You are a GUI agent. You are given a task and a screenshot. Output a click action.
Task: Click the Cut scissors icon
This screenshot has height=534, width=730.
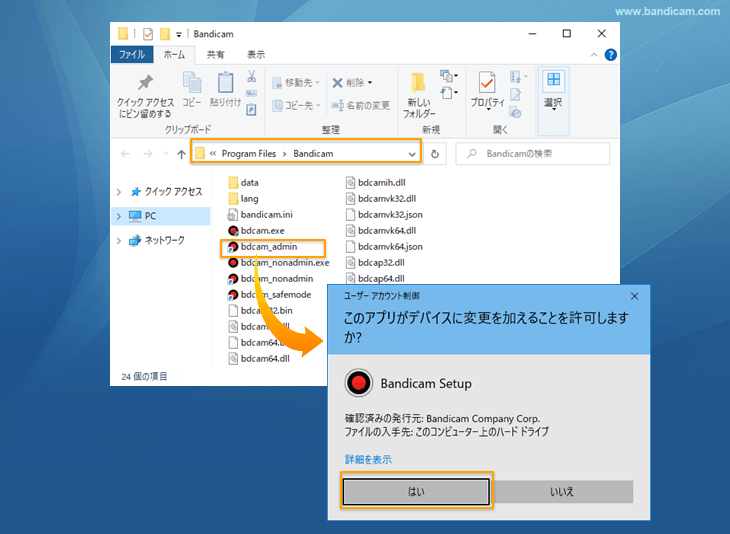pos(252,76)
